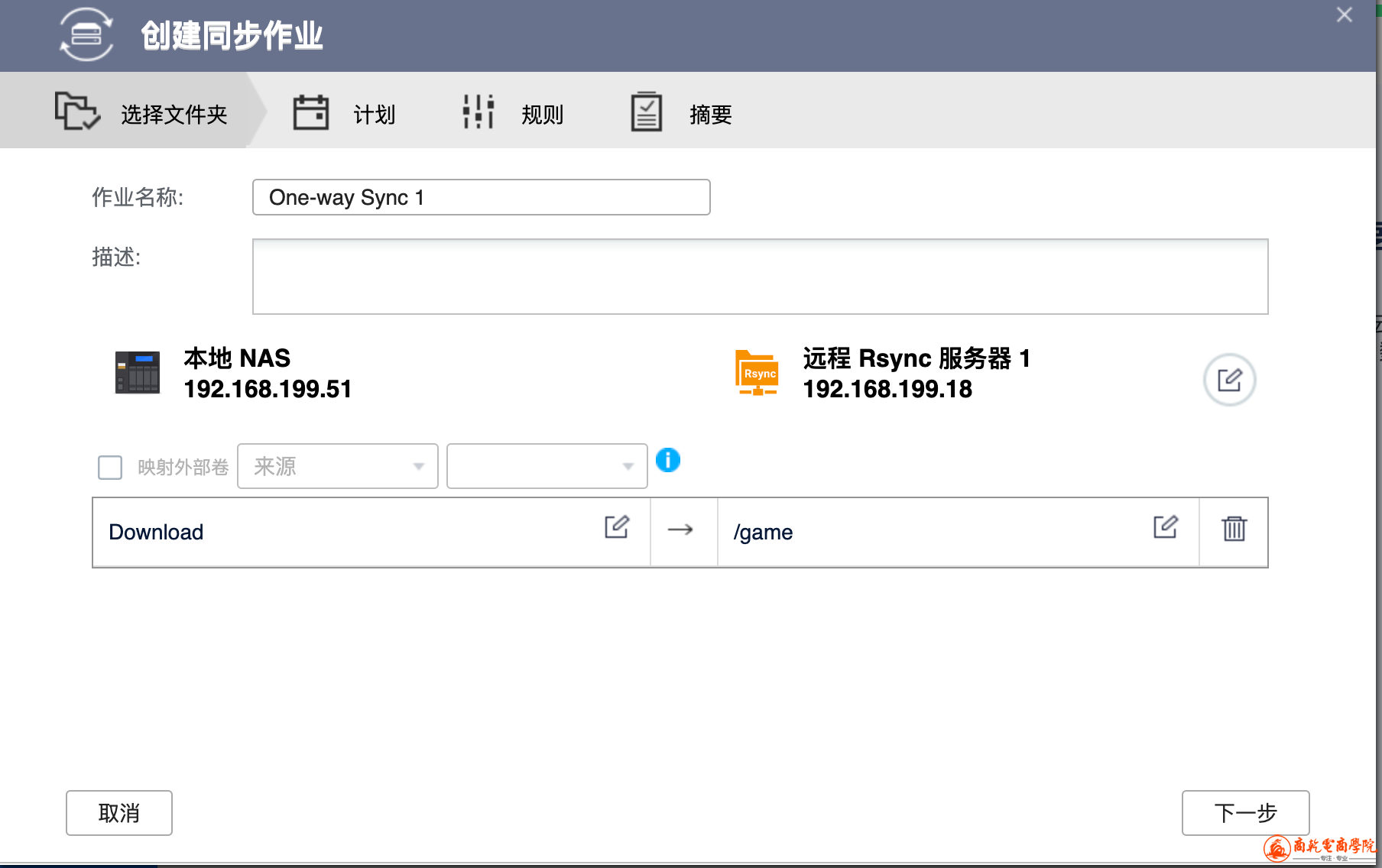Screen dimensions: 1382x868
Task: Click the job name field One-way Sync 1
Action: coord(482,197)
